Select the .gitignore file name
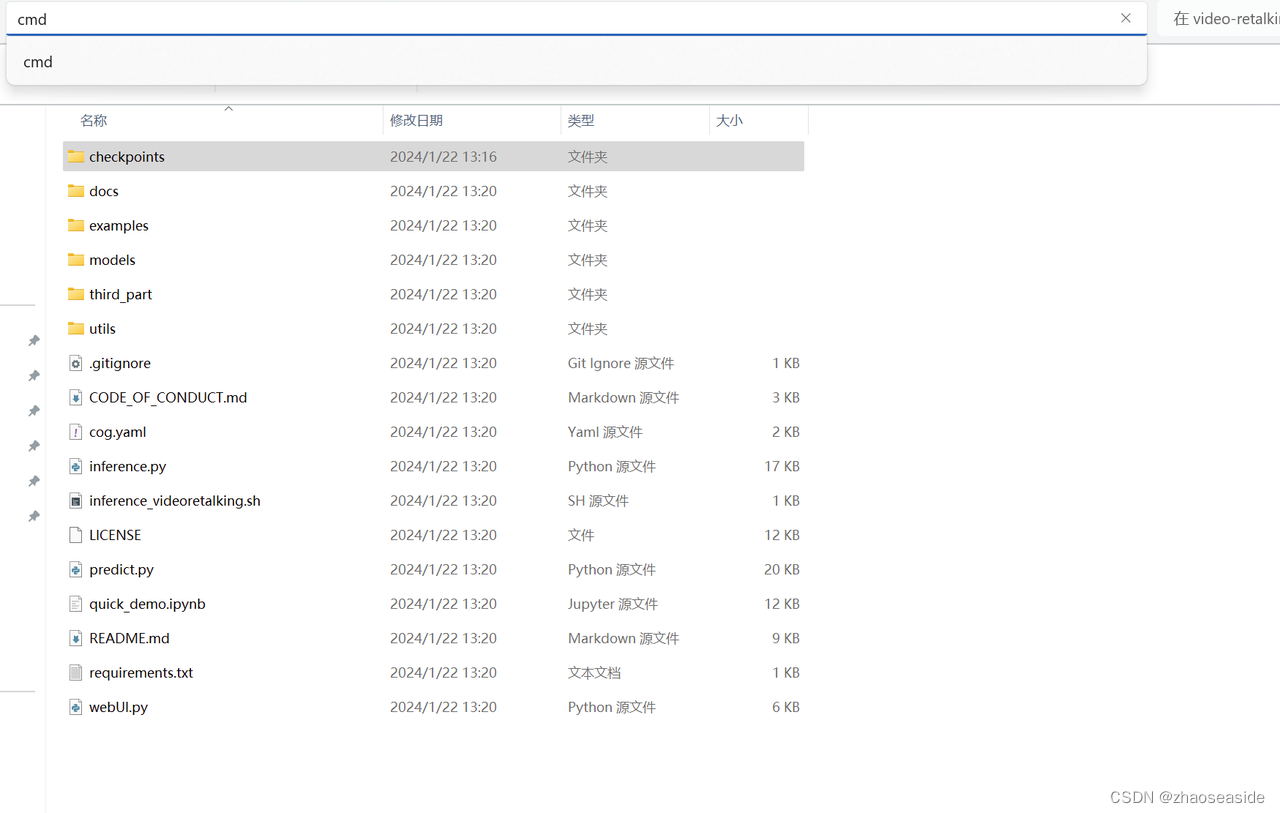Viewport: 1280px width, 813px height. [x=120, y=363]
